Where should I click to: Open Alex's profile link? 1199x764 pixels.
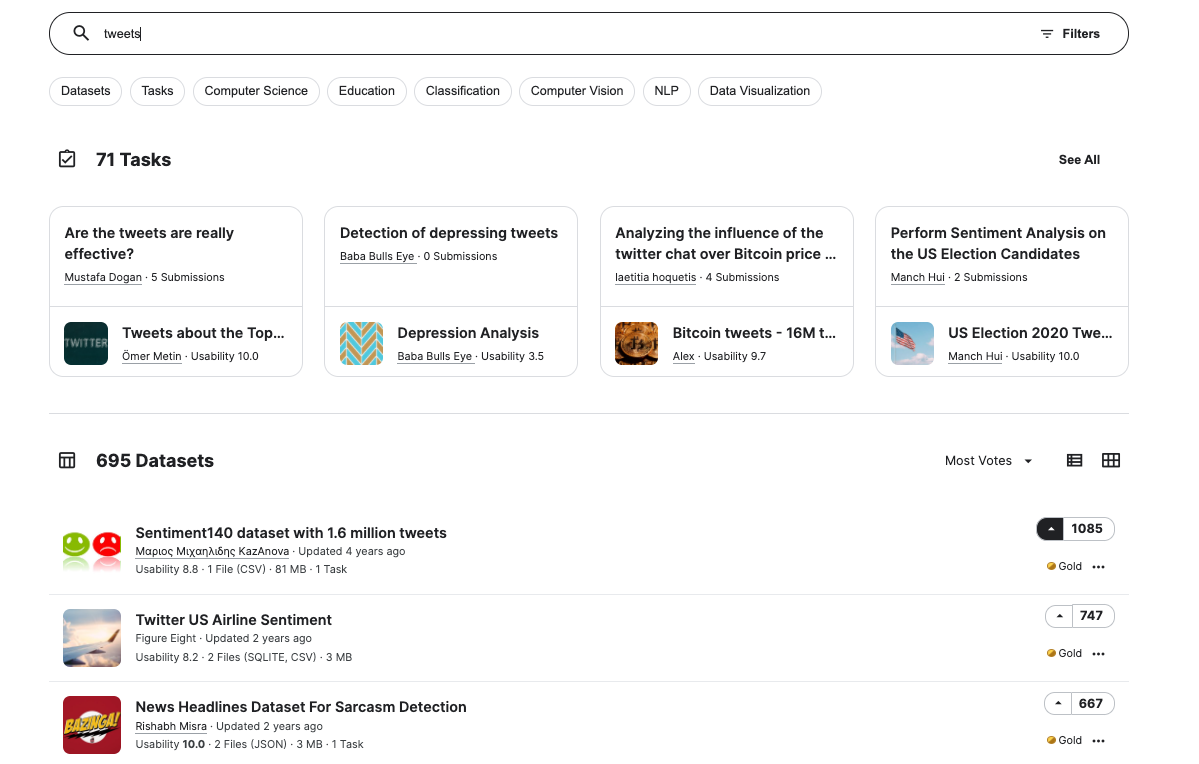point(684,356)
